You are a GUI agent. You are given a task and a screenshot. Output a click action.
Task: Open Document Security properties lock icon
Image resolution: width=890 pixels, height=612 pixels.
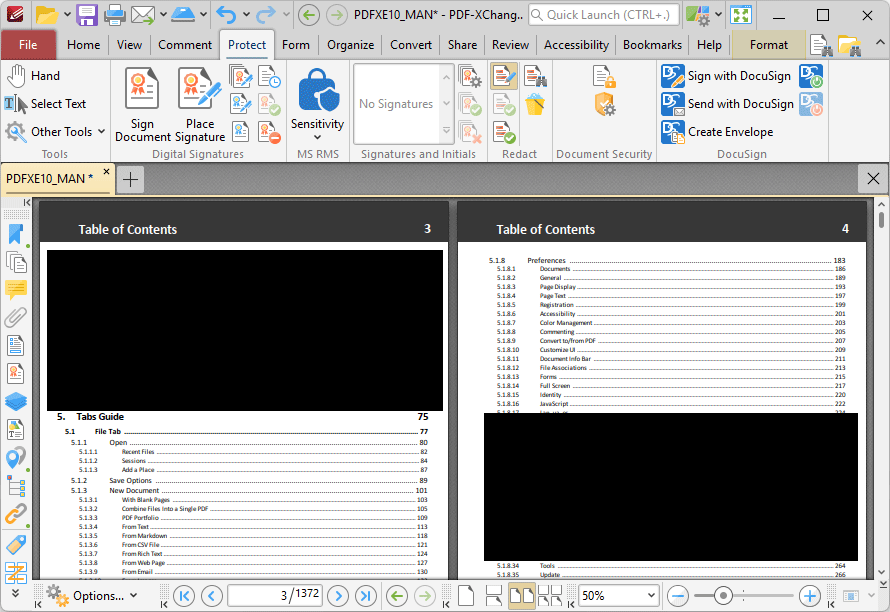click(x=604, y=76)
